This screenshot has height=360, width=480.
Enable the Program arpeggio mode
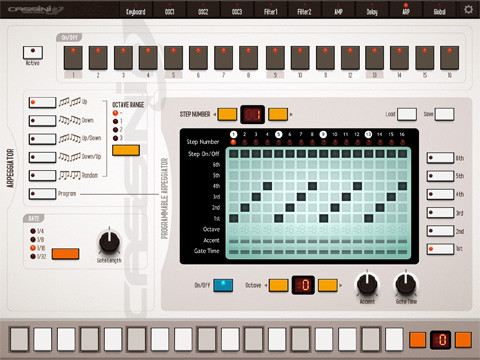pos(42,194)
